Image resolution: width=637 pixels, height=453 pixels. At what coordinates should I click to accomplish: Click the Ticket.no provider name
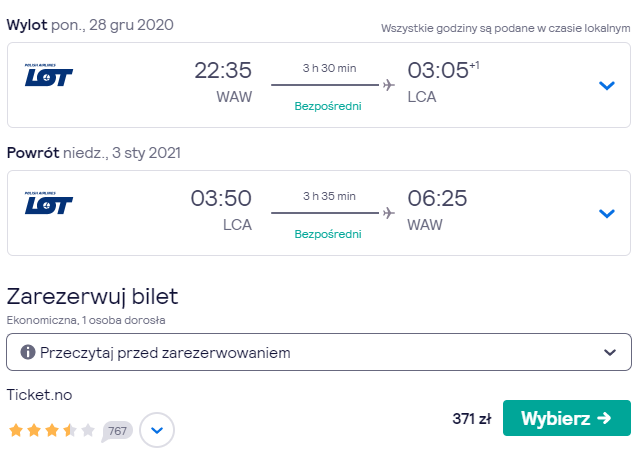[x=39, y=395]
